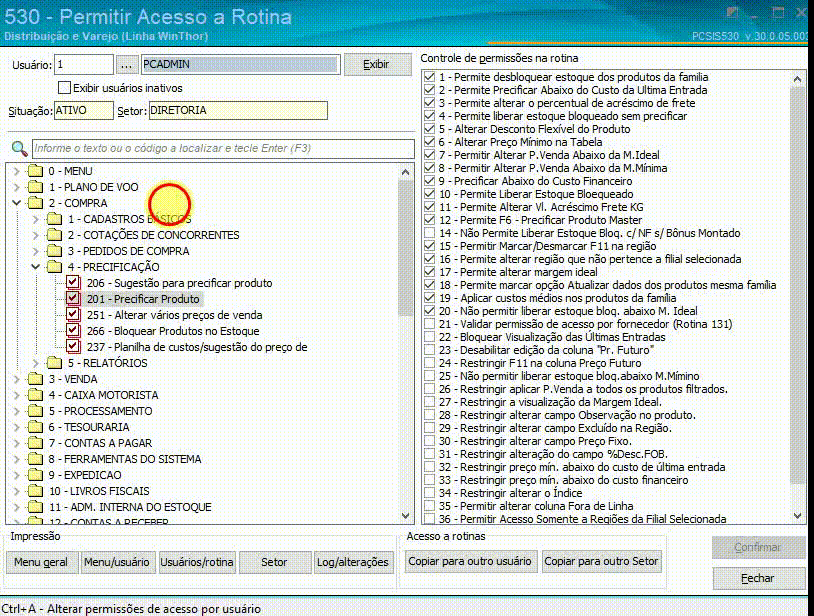Expand the 10 - LIVROS FISCAIS node

click(x=17, y=491)
